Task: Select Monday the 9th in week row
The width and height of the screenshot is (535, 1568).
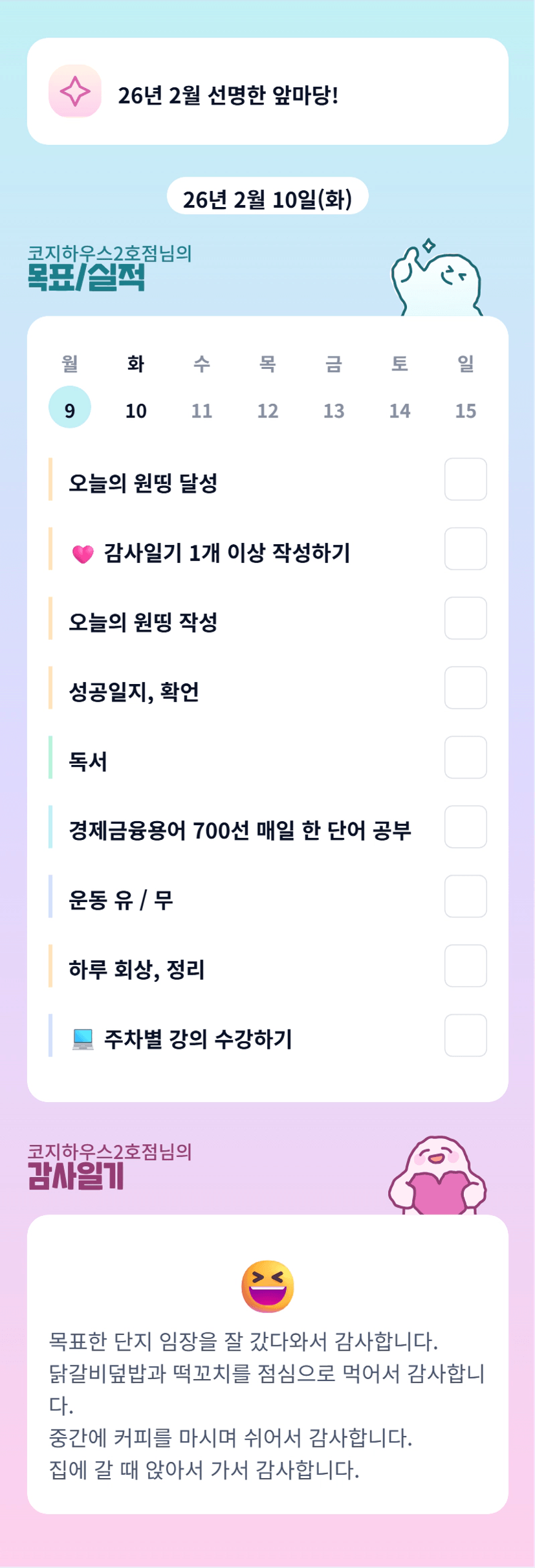Action: (x=70, y=408)
